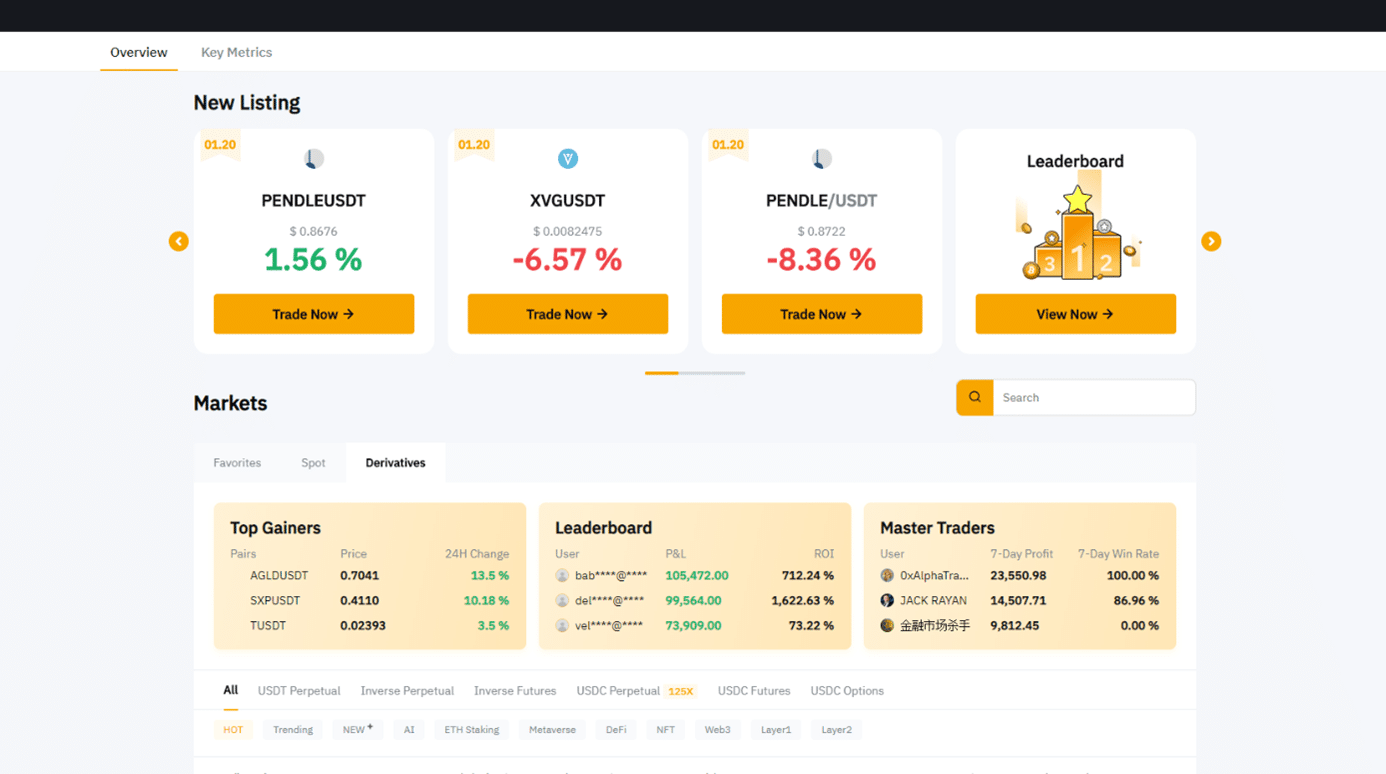Open the SXPUSDT pair row
1386x774 pixels.
369,601
